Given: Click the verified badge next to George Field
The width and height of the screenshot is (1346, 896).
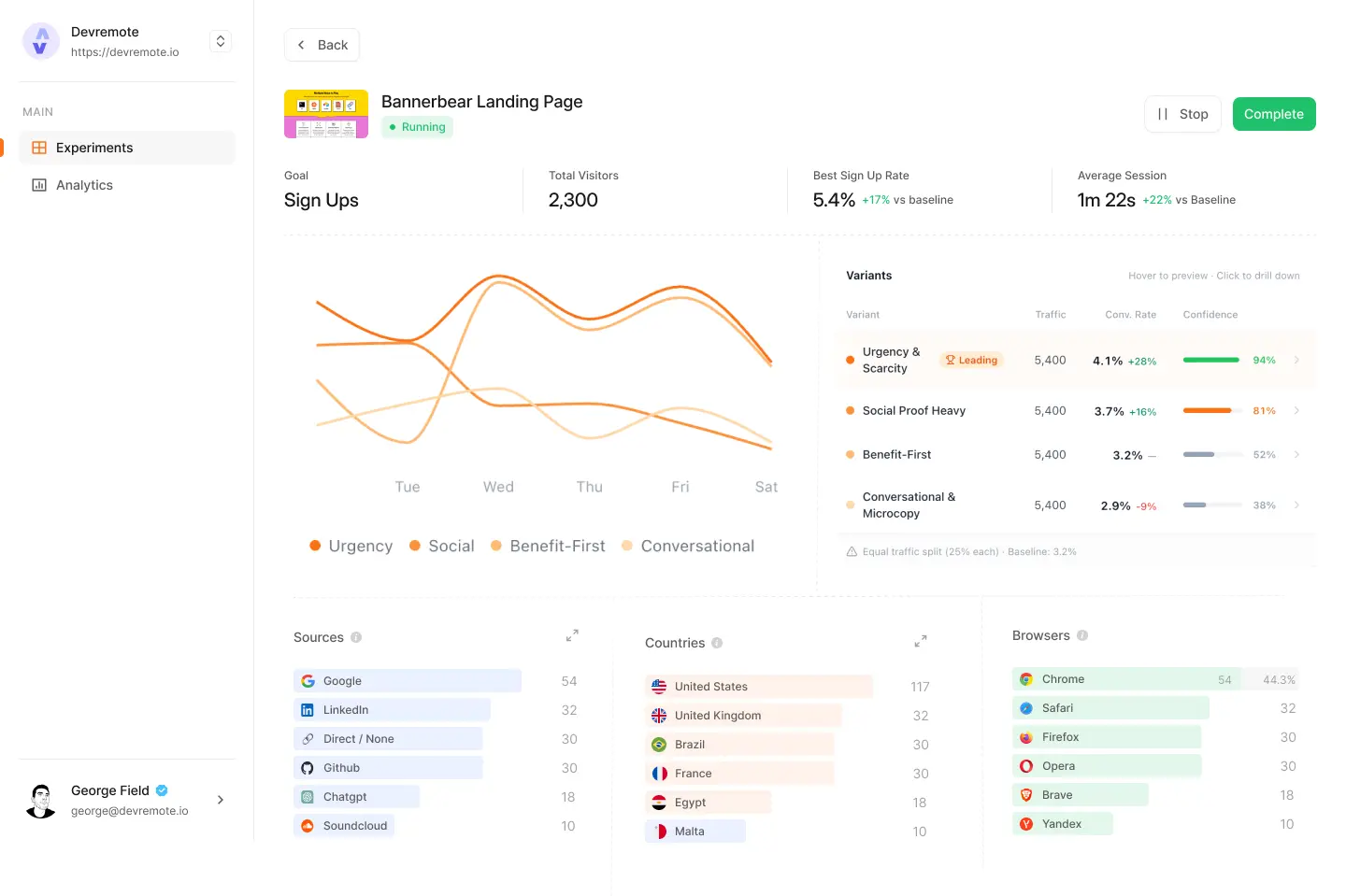Looking at the screenshot, I should (x=162, y=790).
